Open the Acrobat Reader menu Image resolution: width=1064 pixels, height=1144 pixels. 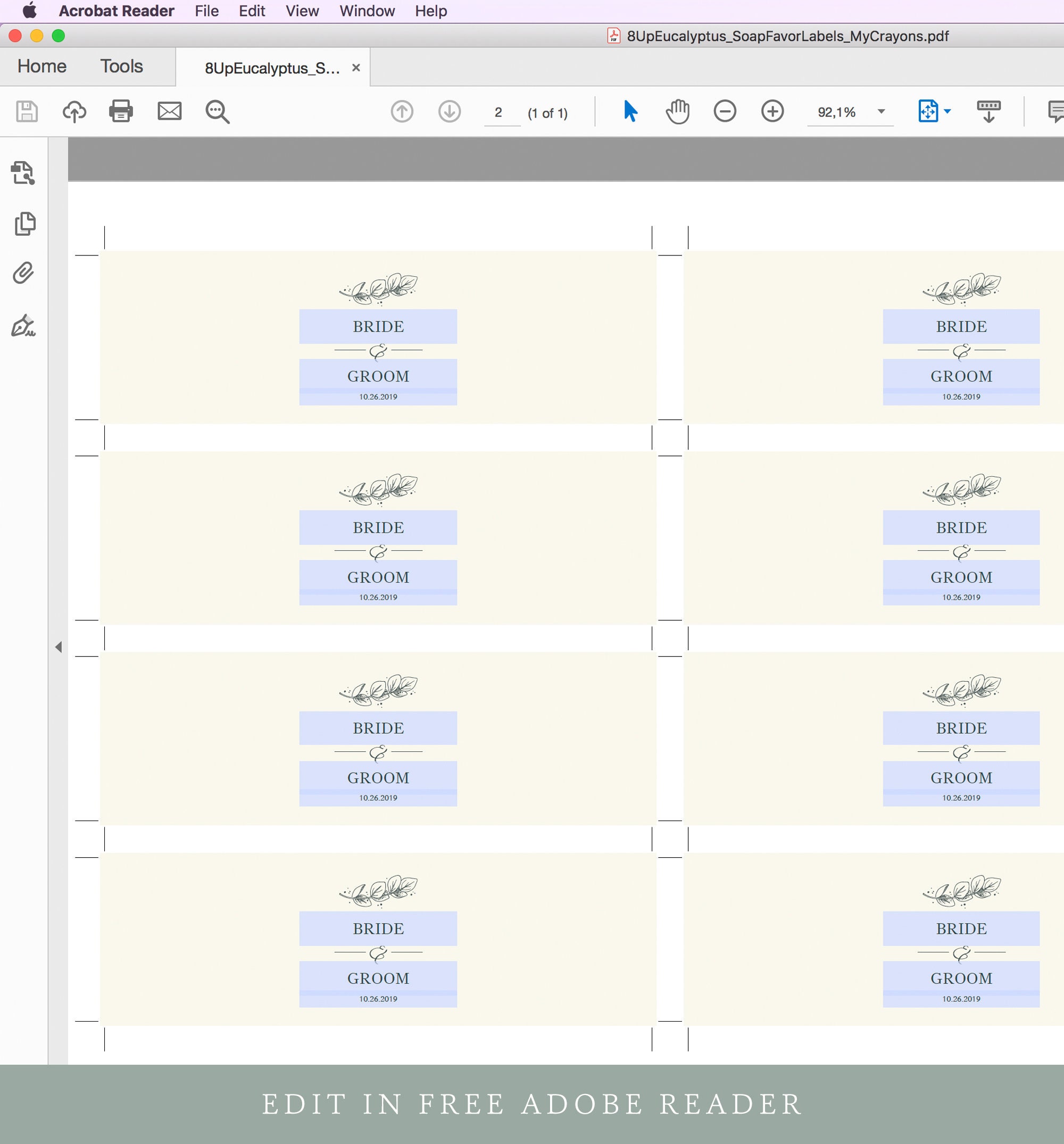pyautogui.click(x=116, y=11)
